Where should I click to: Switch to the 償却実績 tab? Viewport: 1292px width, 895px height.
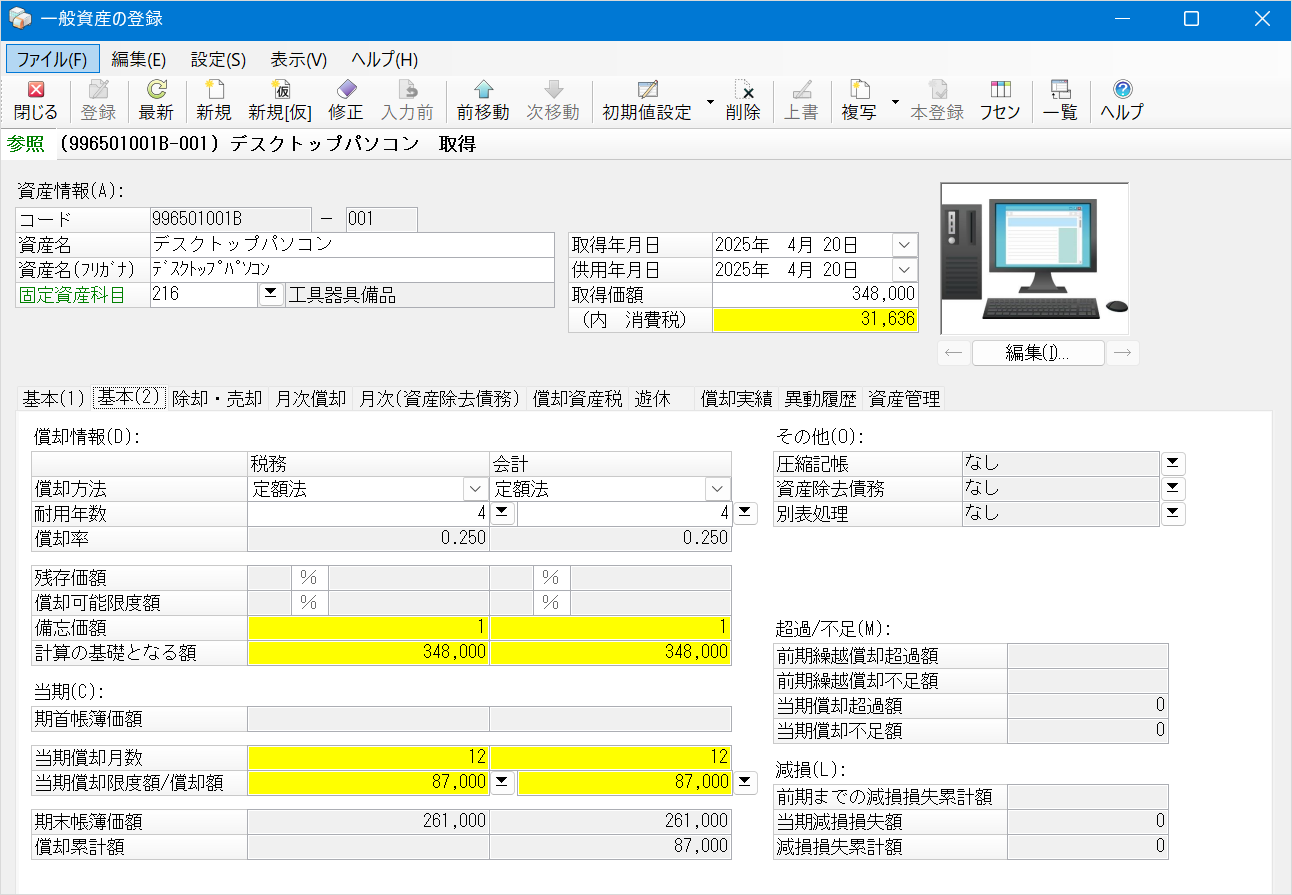[737, 398]
